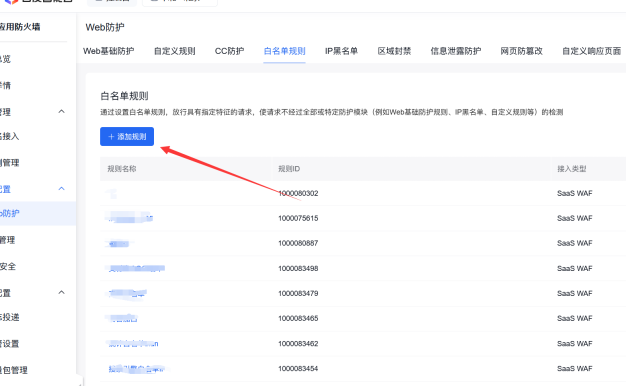Select rule ID 1000075615
Image resolution: width=626 pixels, height=386 pixels.
point(298,218)
